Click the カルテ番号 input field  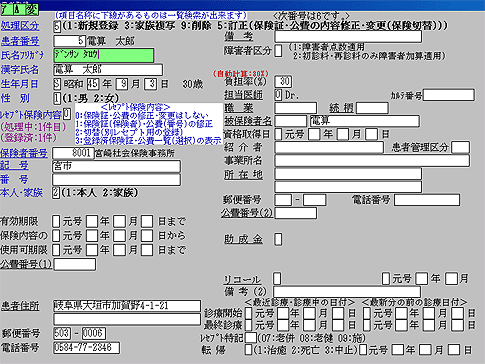click(x=449, y=95)
